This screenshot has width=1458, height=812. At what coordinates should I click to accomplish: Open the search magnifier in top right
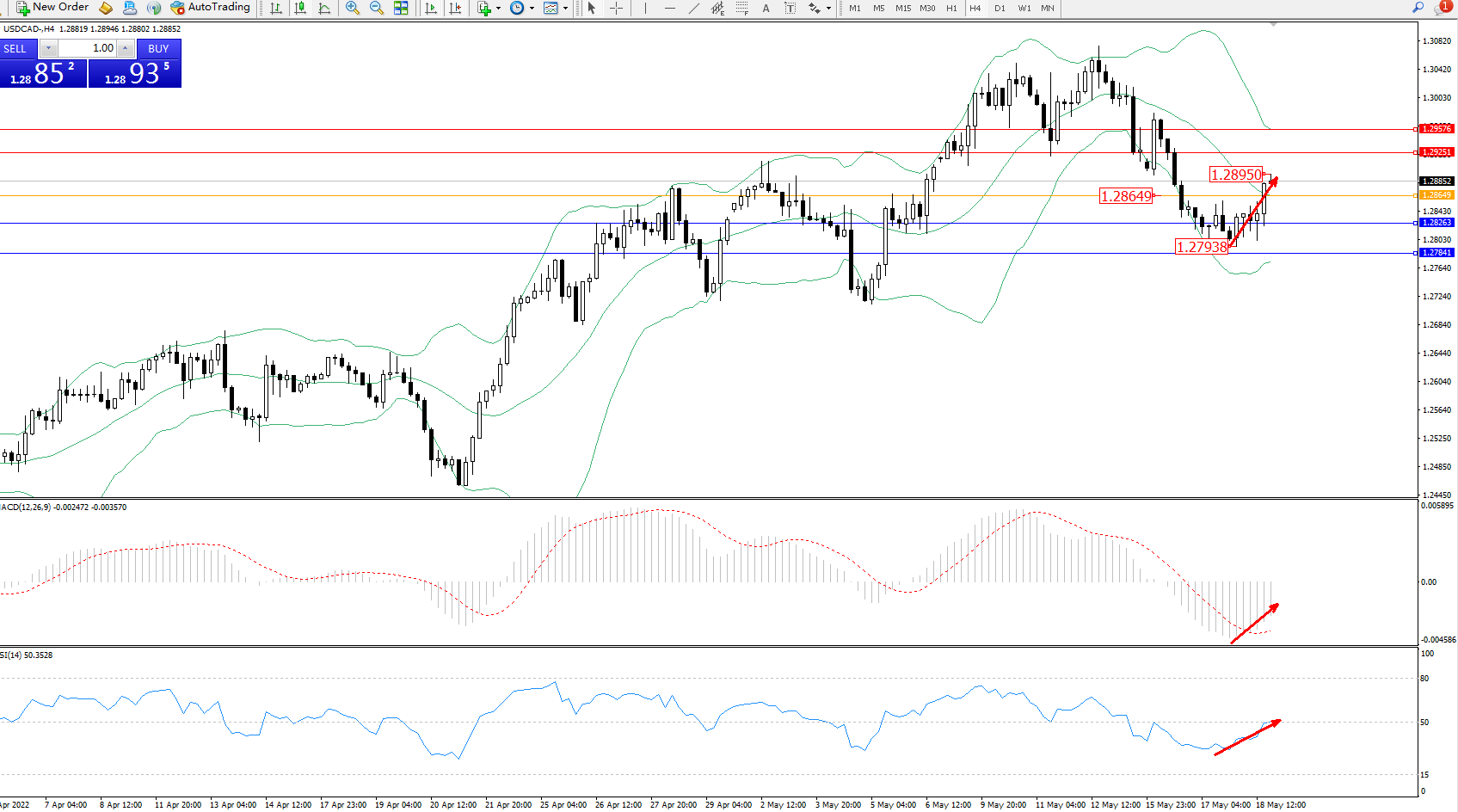click(1418, 7)
